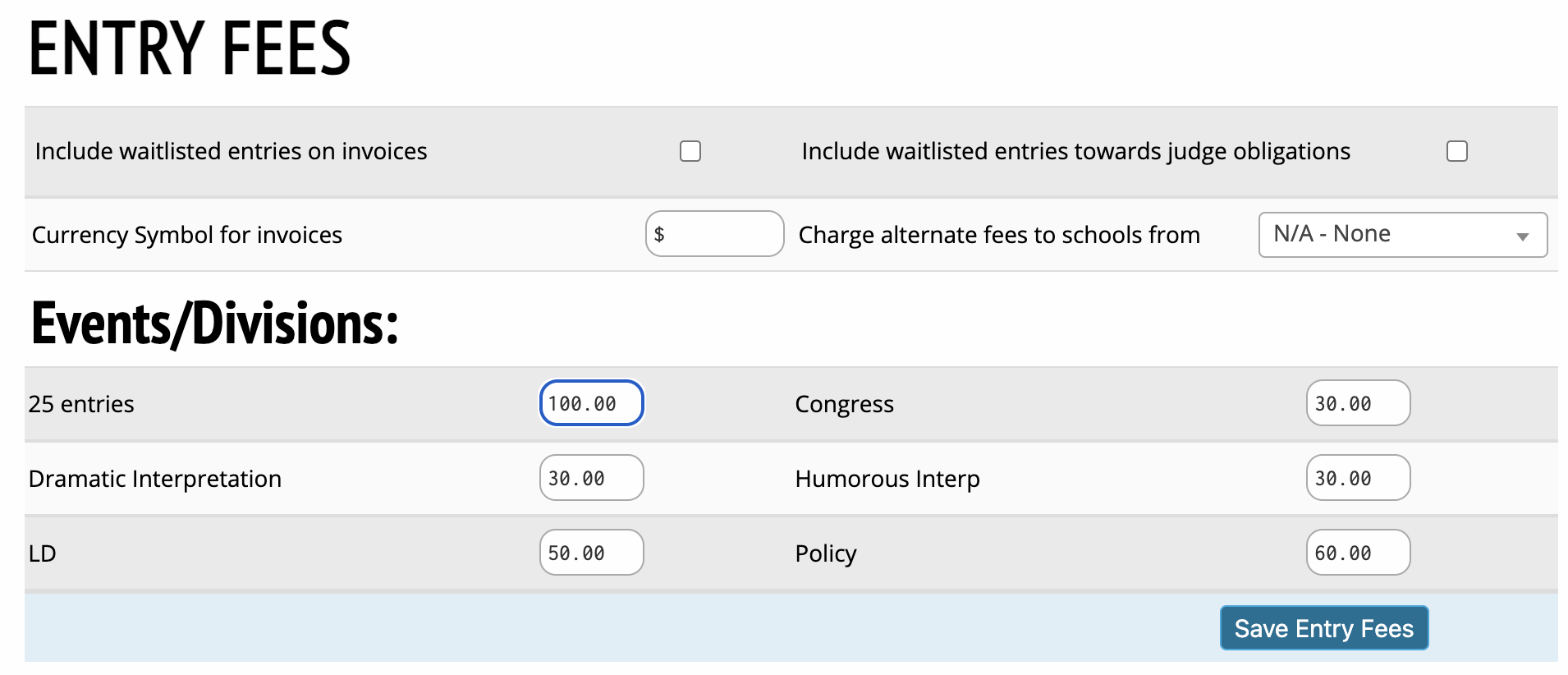Click the Congress event name text
The width and height of the screenshot is (1568, 675).
[844, 404]
